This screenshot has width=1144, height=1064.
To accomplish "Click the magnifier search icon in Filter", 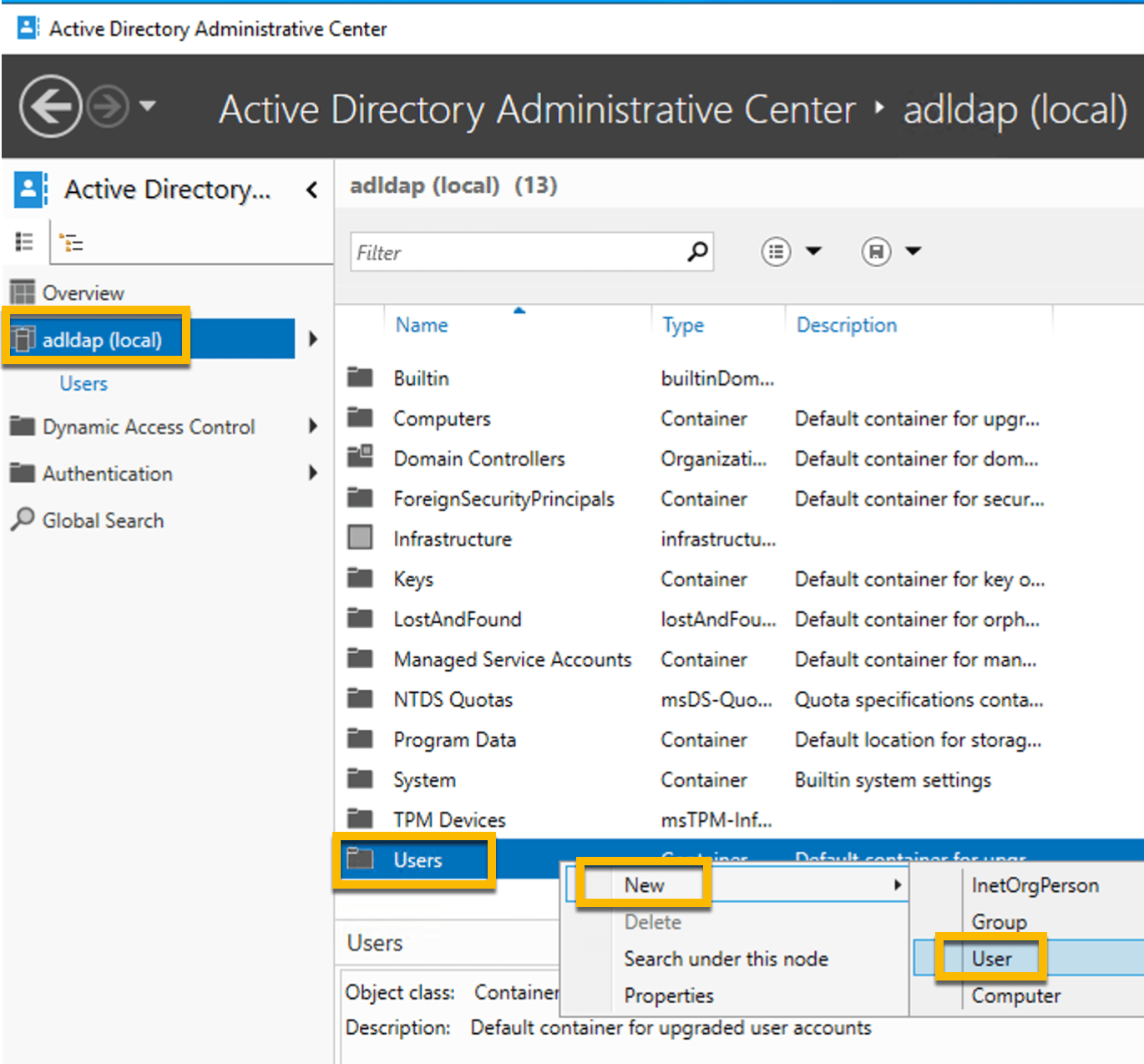I will [x=698, y=251].
